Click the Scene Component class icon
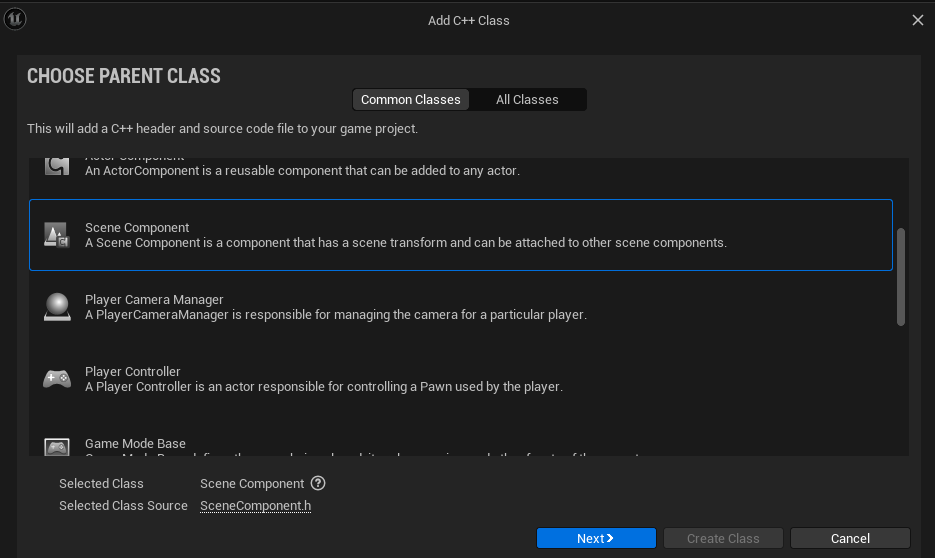935x558 pixels. 57,235
